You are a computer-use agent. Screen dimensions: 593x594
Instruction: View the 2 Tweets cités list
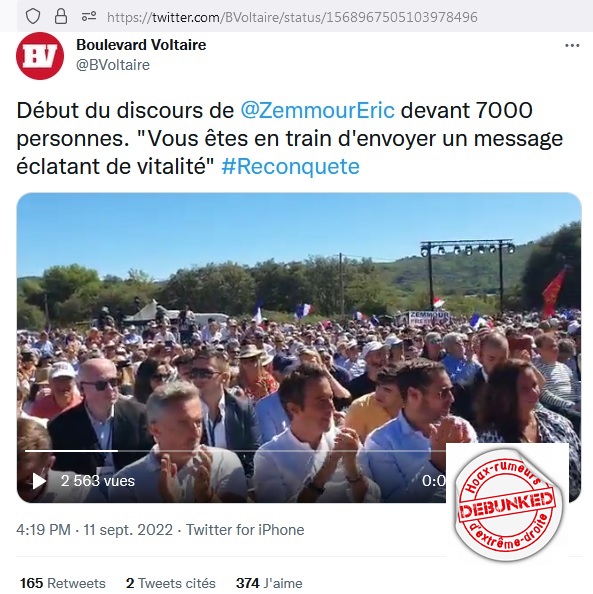171,583
